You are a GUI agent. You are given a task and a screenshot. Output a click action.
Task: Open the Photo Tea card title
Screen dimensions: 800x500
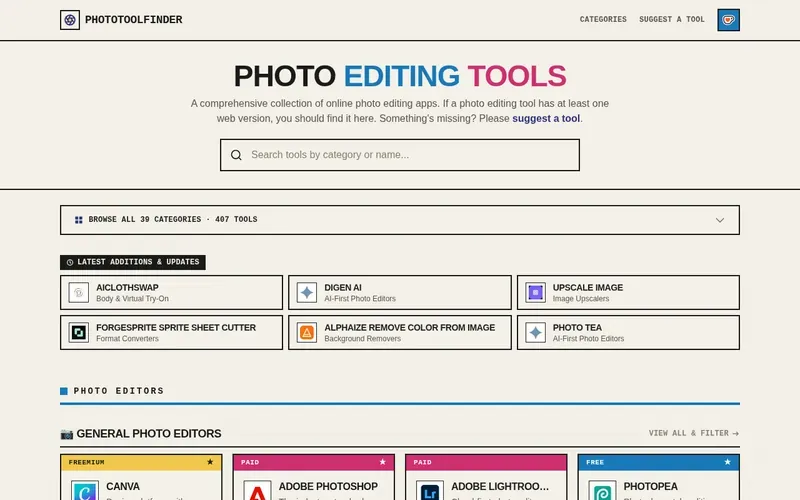click(x=577, y=328)
